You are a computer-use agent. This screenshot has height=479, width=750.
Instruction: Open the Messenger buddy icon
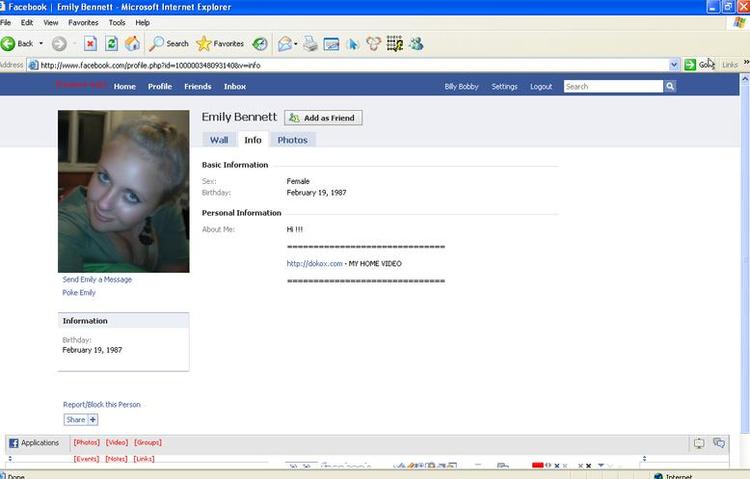tap(416, 44)
